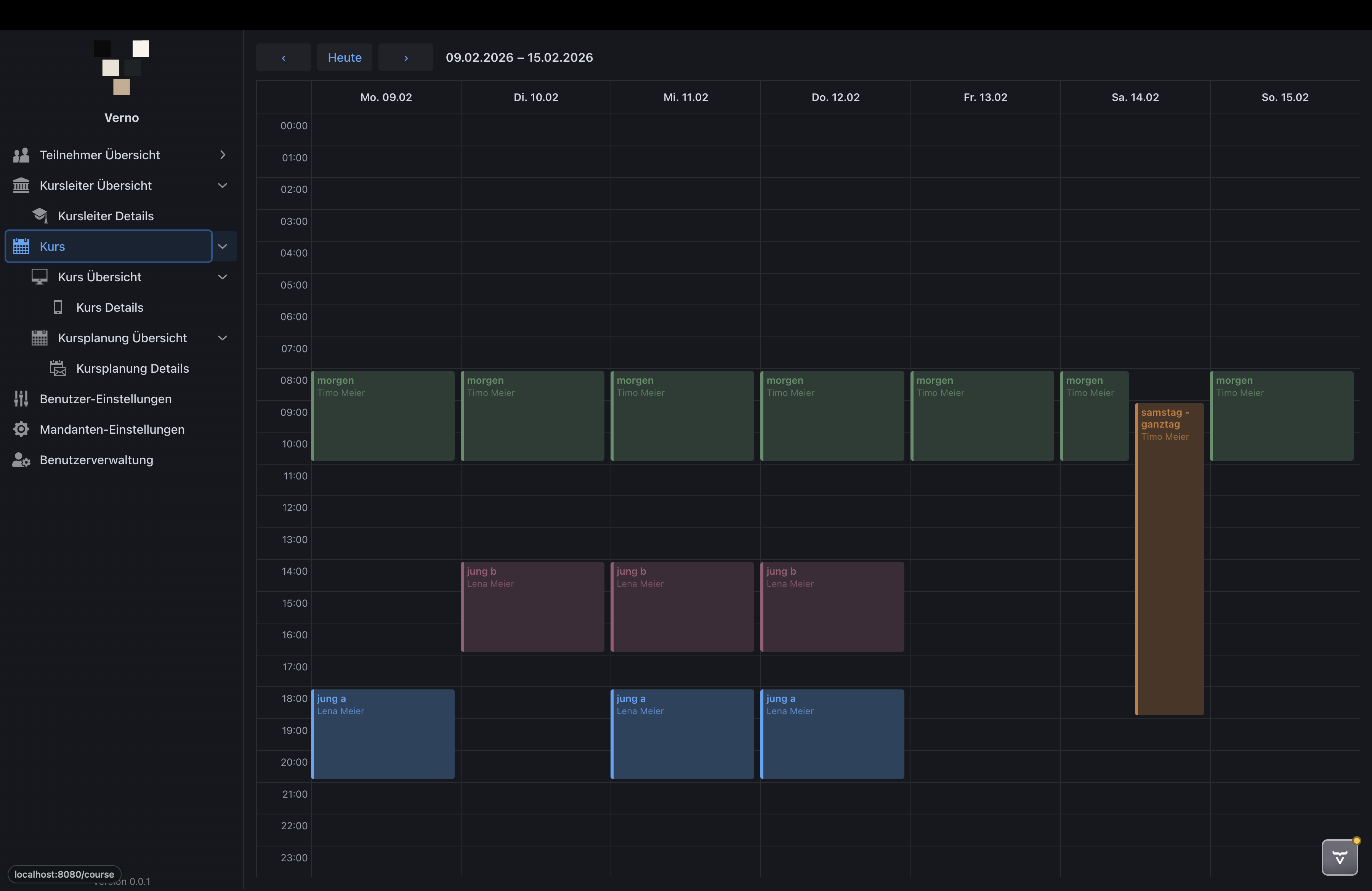The height and width of the screenshot is (891, 1372).
Task: Collapse the Kursleiter Übersicht chevron
Action: tap(223, 186)
